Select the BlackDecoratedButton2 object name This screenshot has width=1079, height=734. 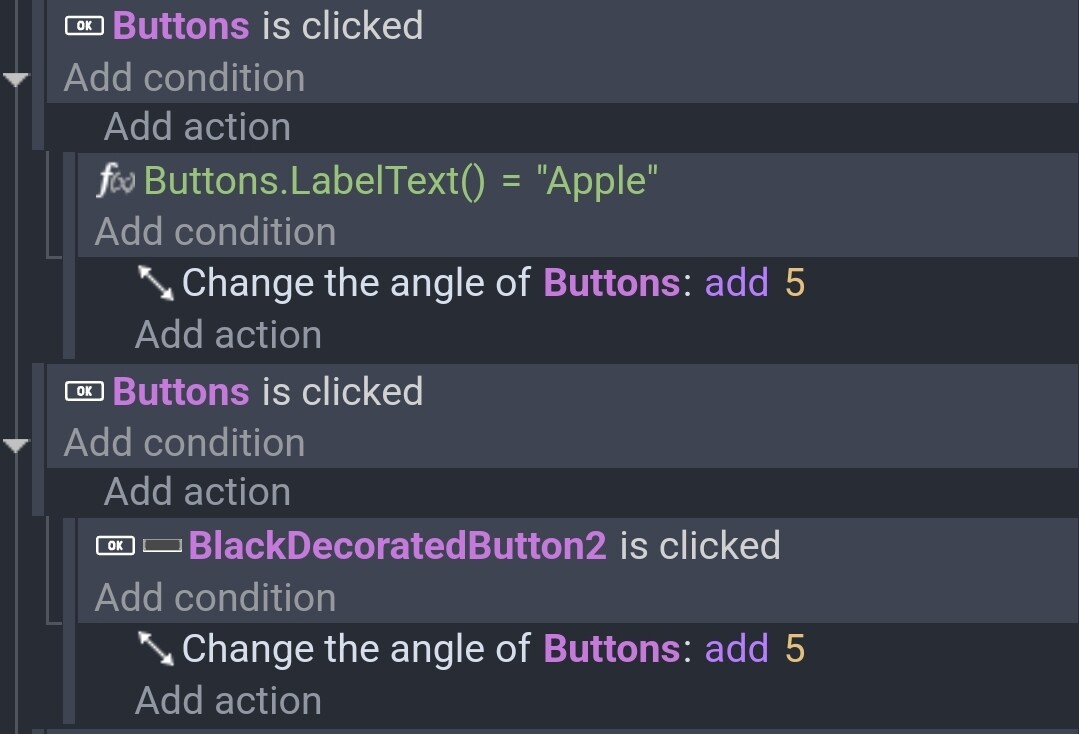(x=398, y=546)
